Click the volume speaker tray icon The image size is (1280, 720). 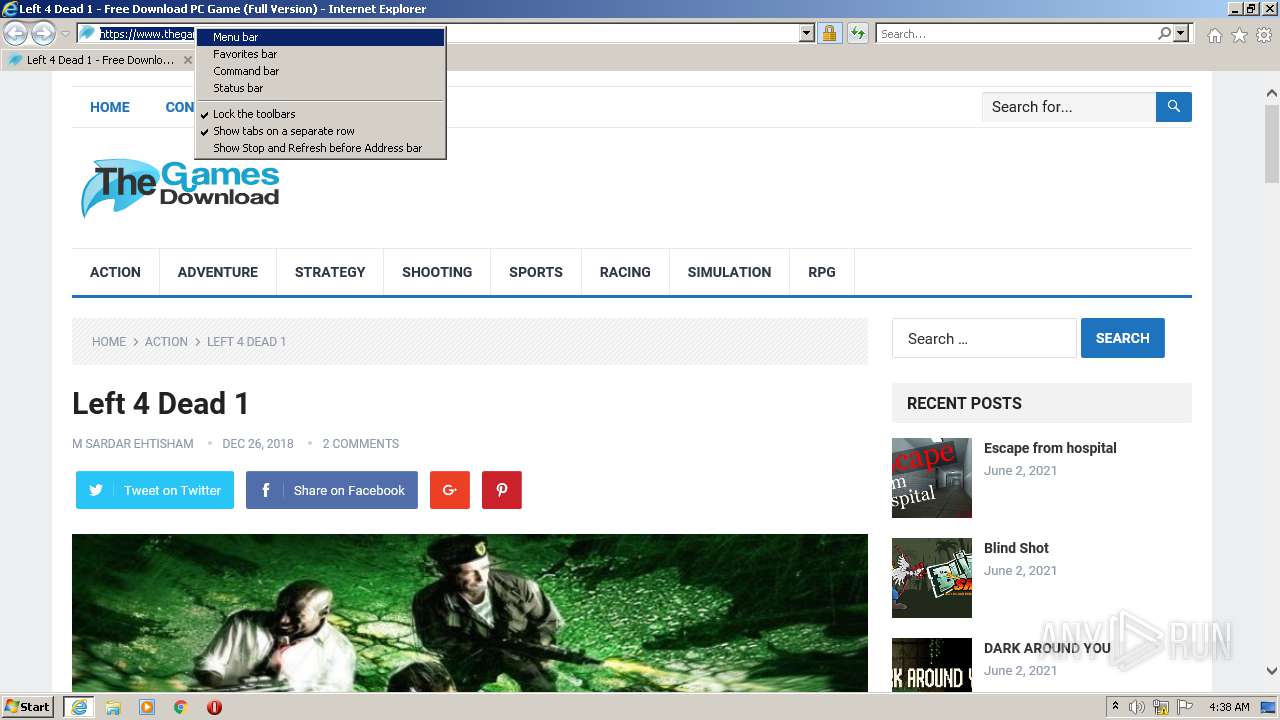pyautogui.click(x=1137, y=707)
